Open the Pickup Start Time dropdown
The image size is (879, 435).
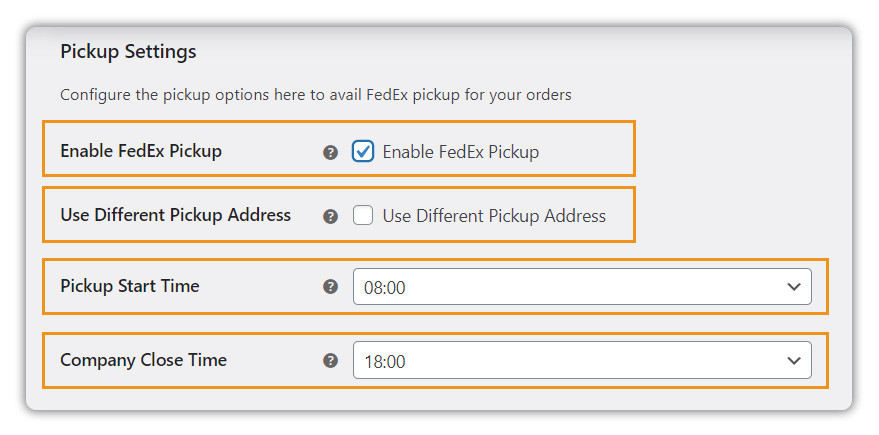click(581, 287)
